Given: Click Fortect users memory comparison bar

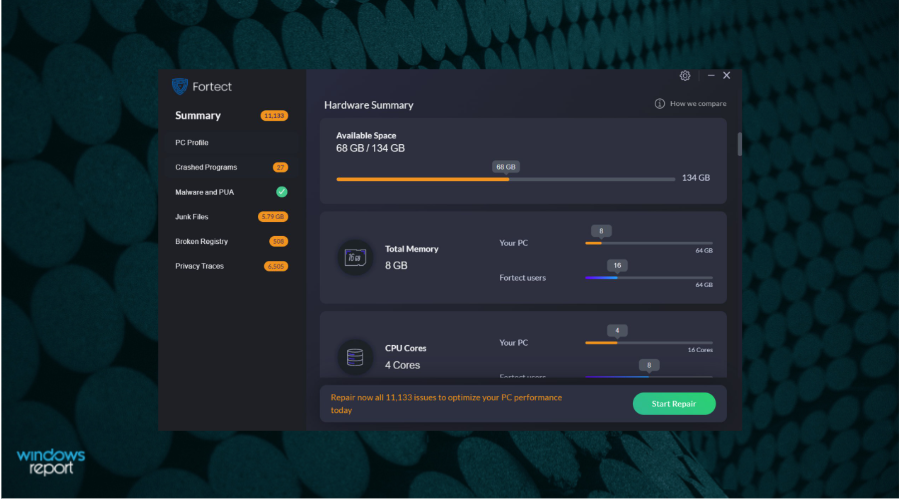Looking at the screenshot, I should [649, 278].
